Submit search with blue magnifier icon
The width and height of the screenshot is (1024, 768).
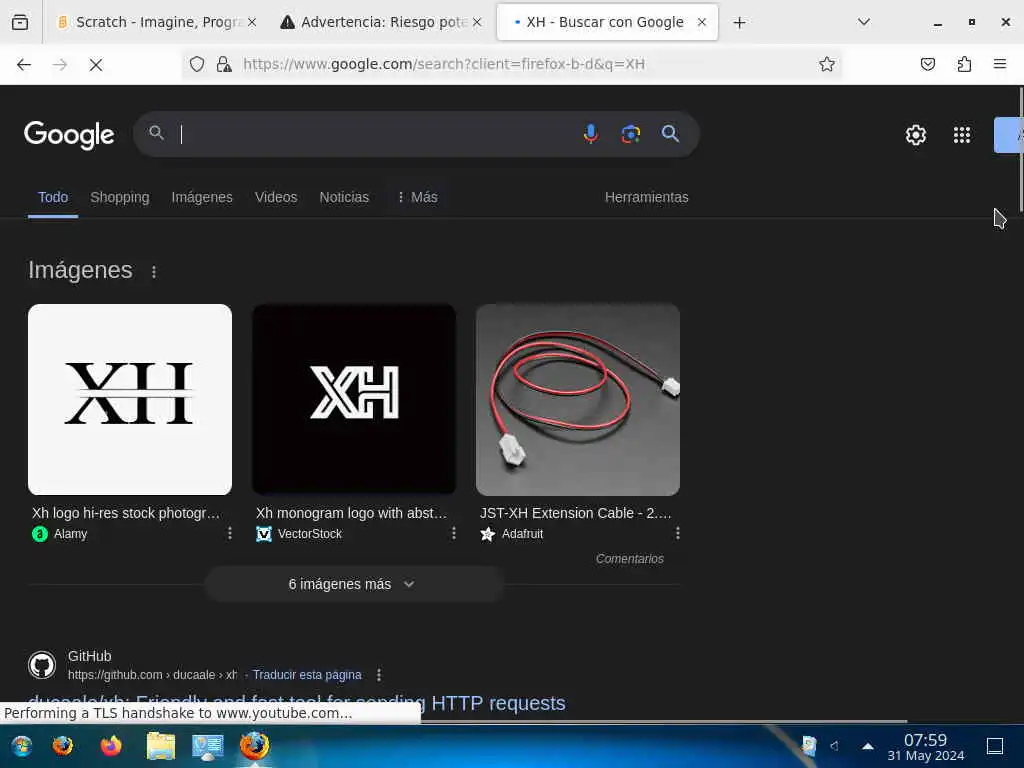(x=670, y=134)
